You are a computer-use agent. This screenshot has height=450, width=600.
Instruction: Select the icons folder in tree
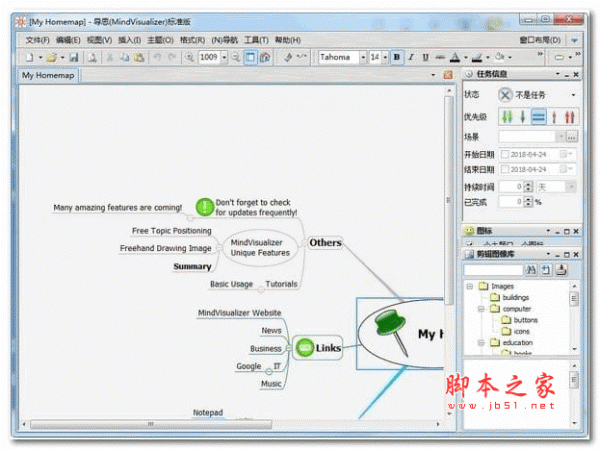[522, 331]
